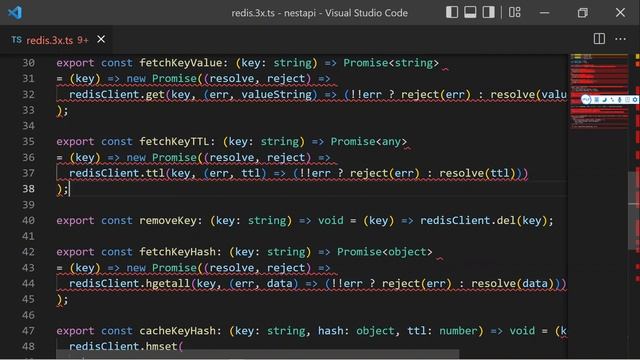
Task: Click the vertical editor scrollbar thumb
Action: [x=633, y=210]
